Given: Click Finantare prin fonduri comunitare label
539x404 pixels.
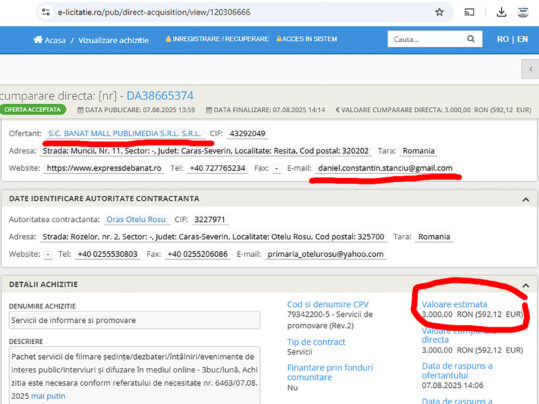Looking at the screenshot, I should (x=330, y=372).
